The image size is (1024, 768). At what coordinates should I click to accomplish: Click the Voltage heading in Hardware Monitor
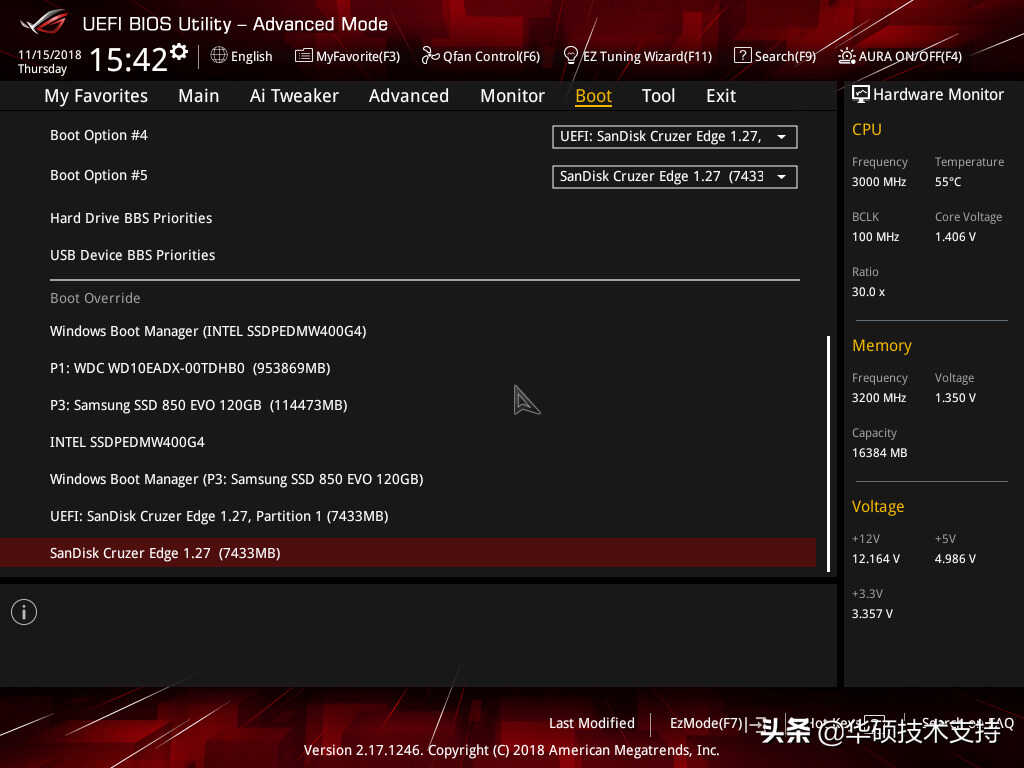pos(878,507)
